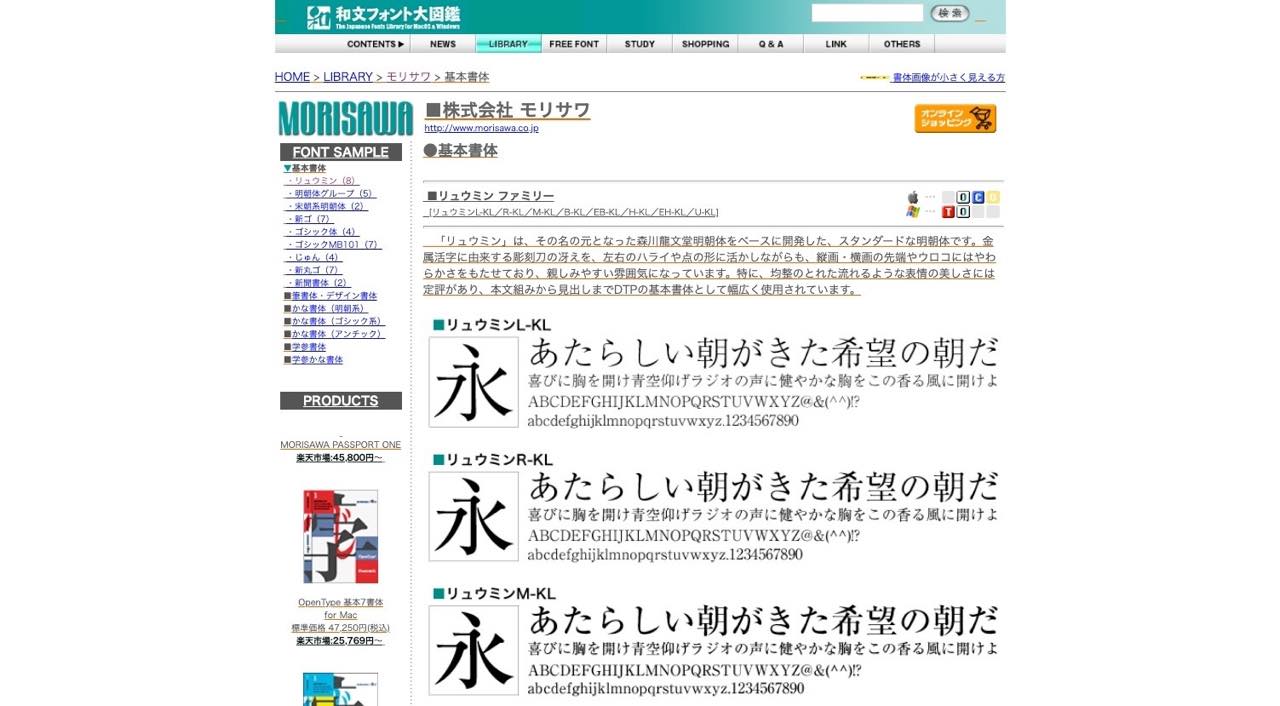Open かな書体（明朝系） category
Screen dimensions: 1280x706
point(326,309)
